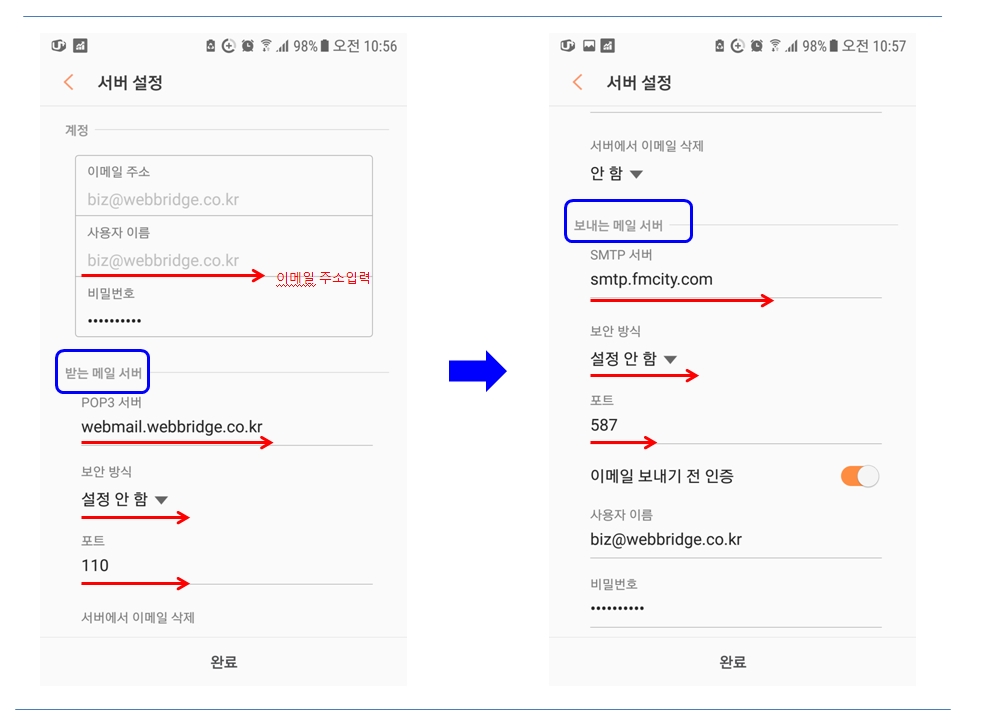Screen dimensions: 992x722
Task: Tap alarm icon in left status bar
Action: (248, 46)
